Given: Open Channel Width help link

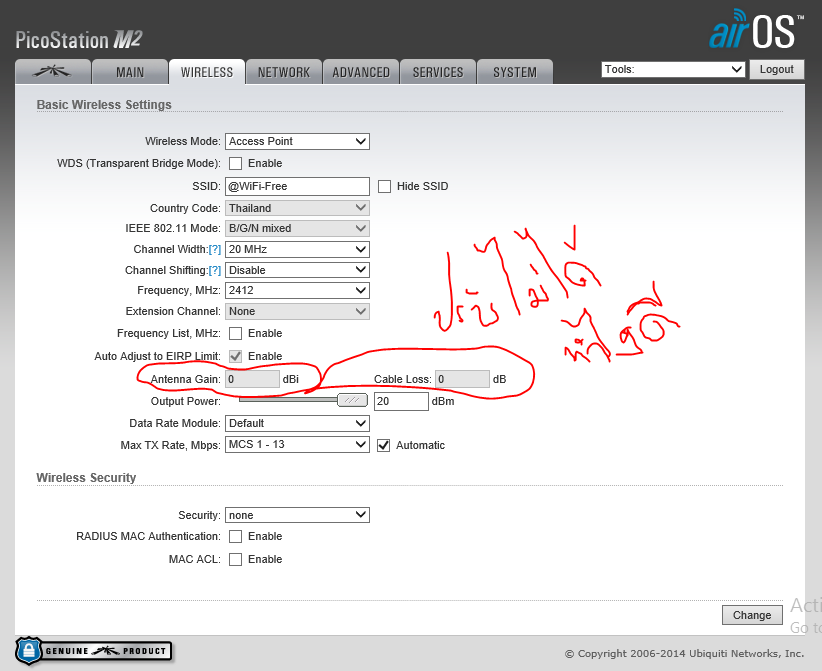Looking at the screenshot, I should point(214,249).
